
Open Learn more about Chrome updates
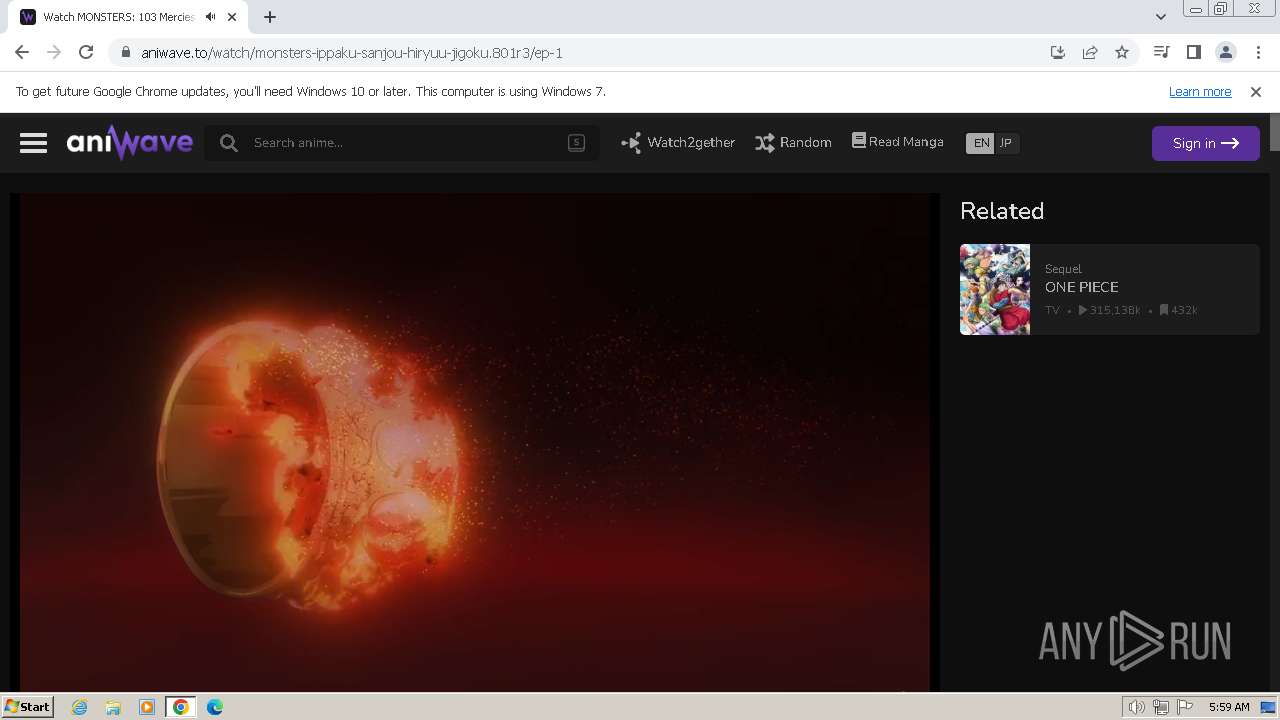pos(1200,92)
